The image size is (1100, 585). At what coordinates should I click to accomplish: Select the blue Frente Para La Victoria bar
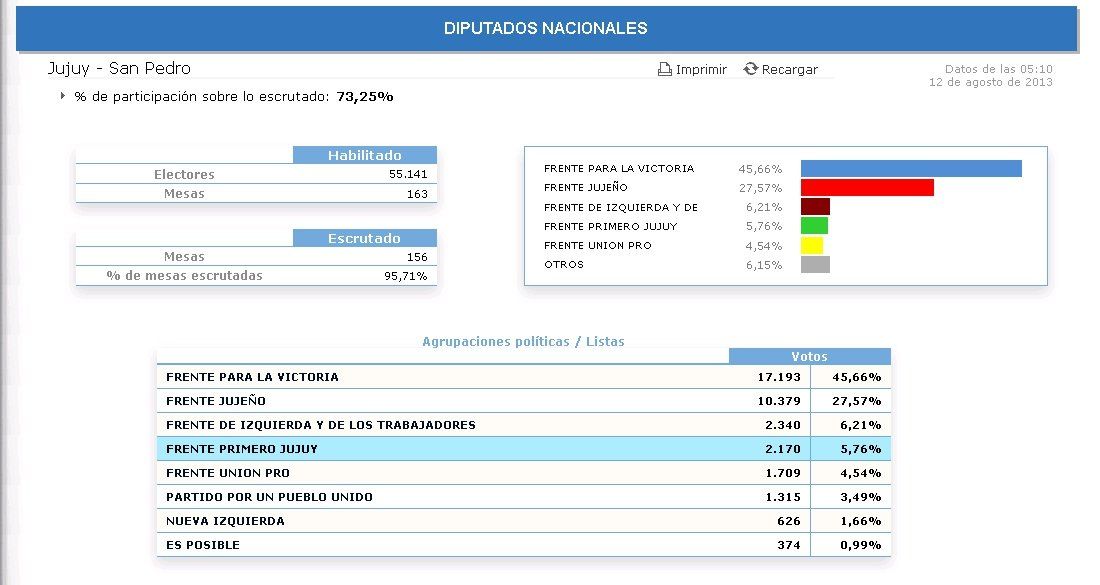910,168
